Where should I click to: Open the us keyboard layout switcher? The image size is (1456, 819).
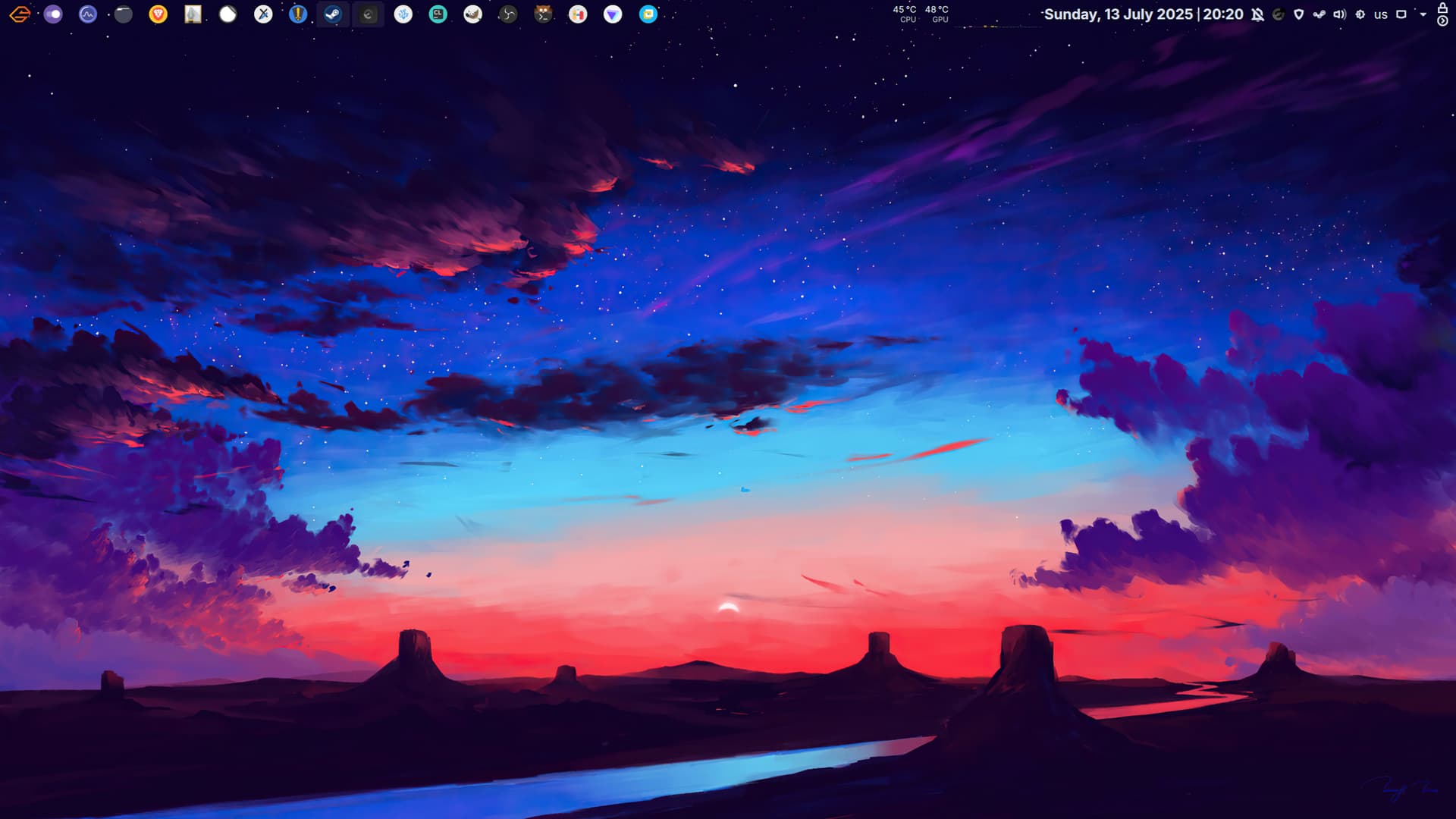[1380, 14]
